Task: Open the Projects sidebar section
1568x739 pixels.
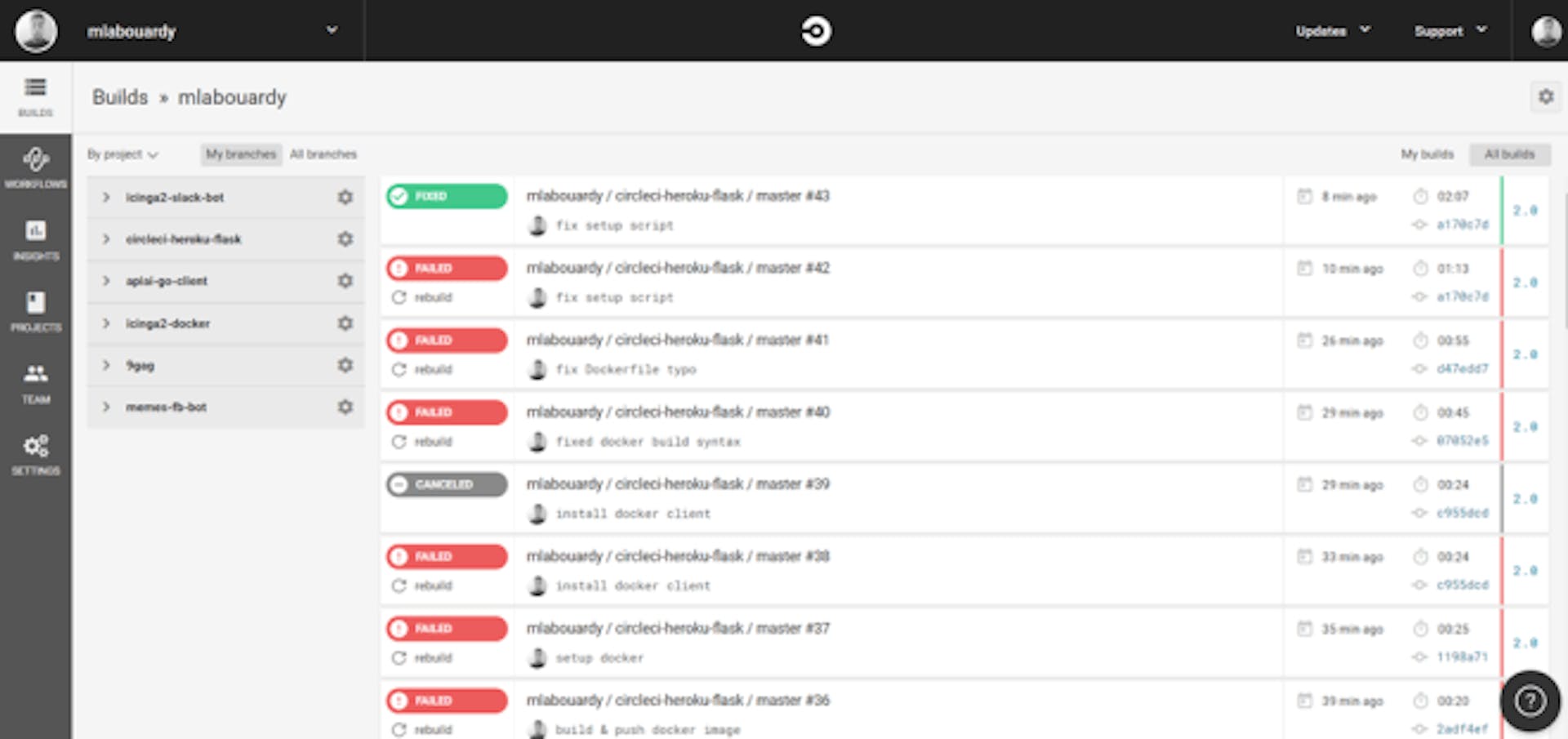Action: pos(35,311)
